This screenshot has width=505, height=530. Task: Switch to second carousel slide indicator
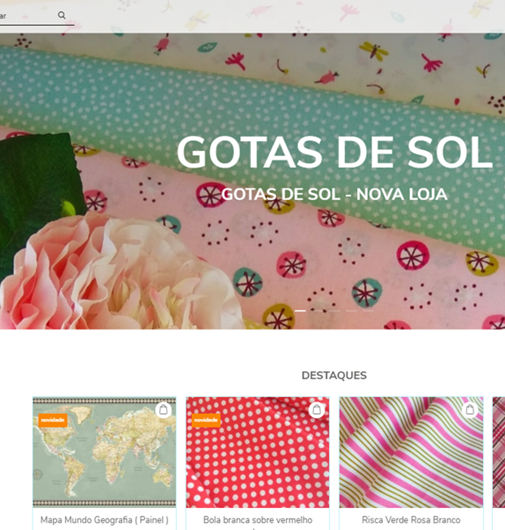click(317, 311)
